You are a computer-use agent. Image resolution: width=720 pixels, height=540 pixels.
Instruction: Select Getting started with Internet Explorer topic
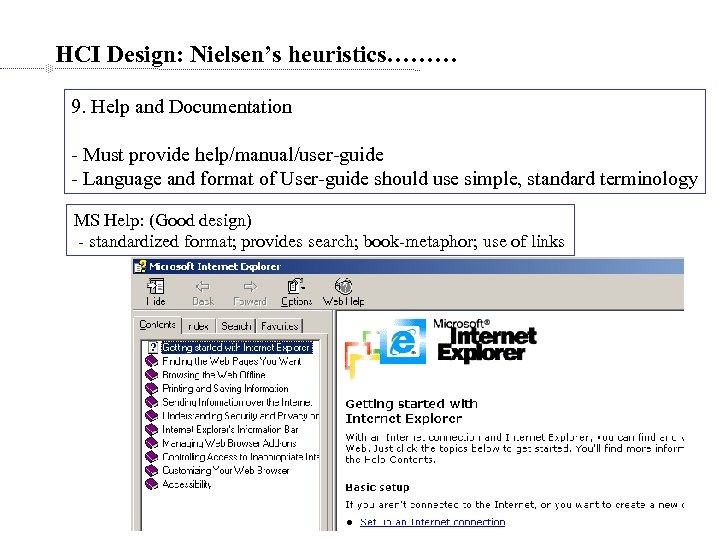pyautogui.click(x=237, y=348)
